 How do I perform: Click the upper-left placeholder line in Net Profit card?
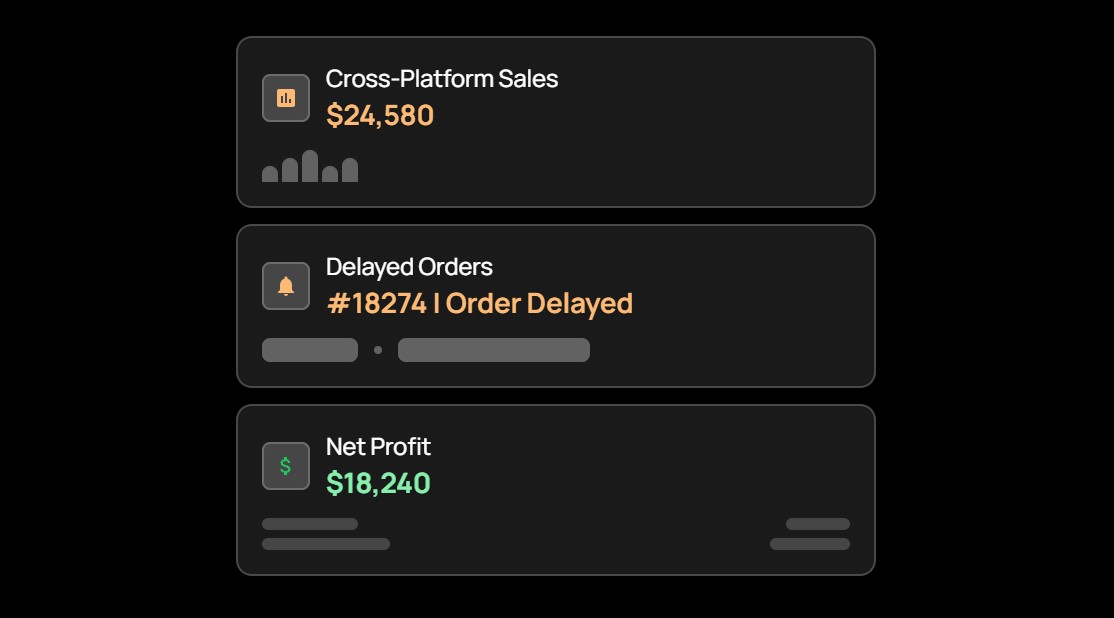pyautogui.click(x=310, y=524)
